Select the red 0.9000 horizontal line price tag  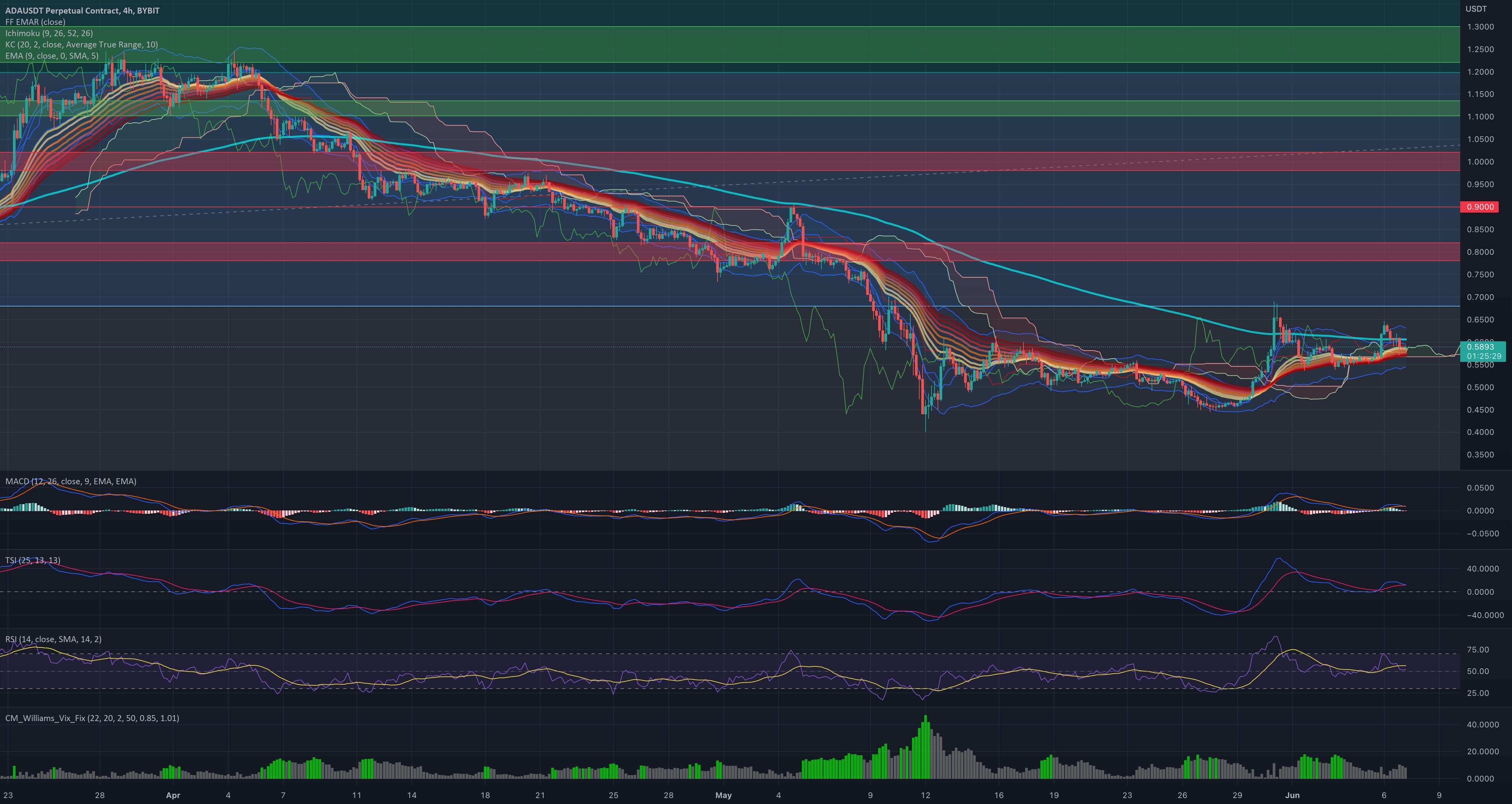1480,207
